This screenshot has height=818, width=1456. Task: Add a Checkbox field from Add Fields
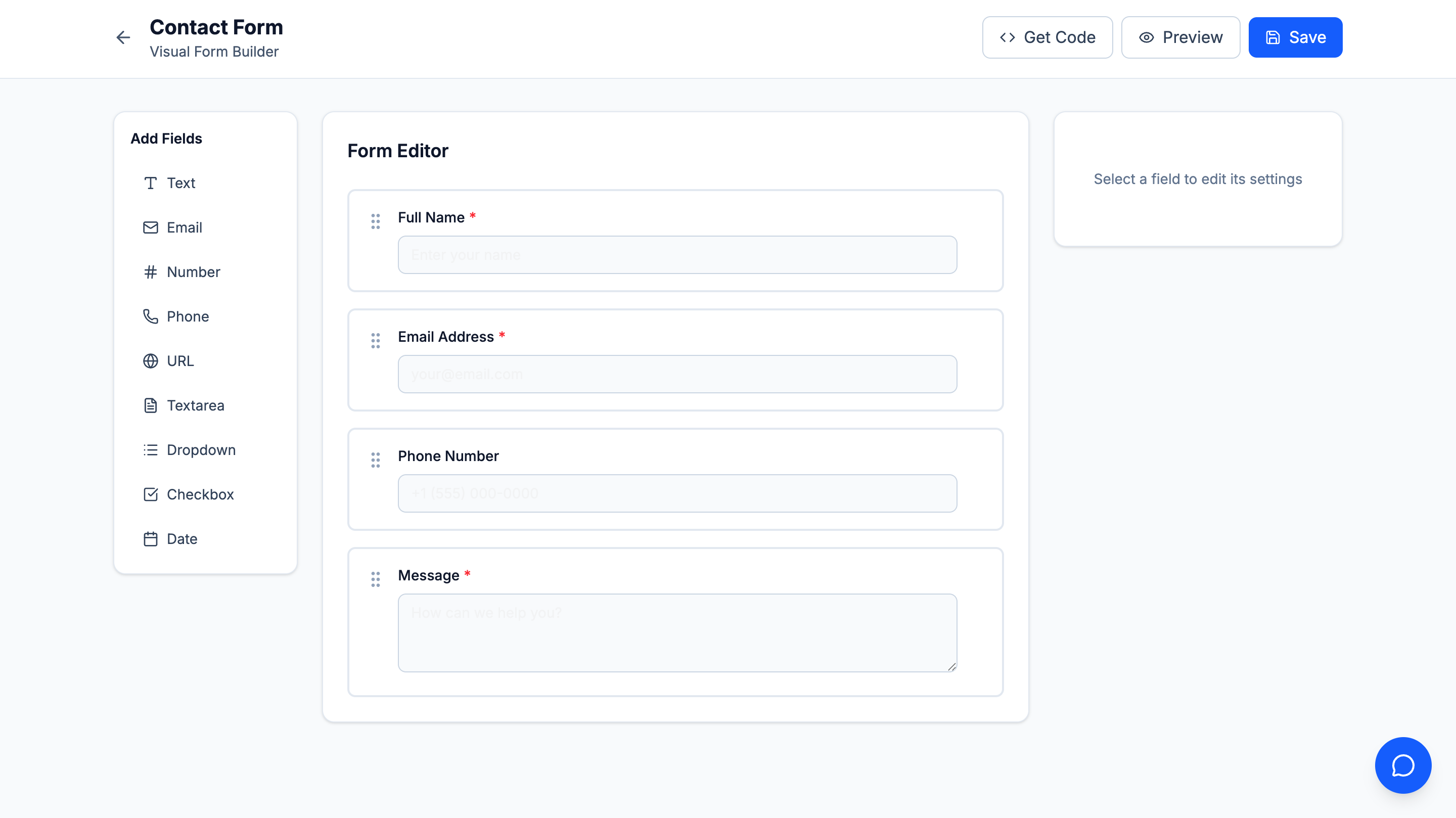(x=200, y=494)
